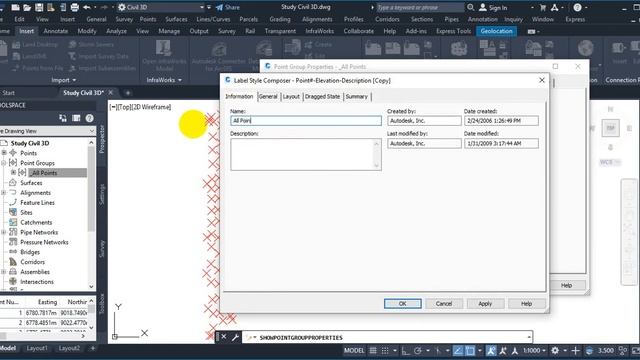Expand the Points tree node
The height and width of the screenshot is (360, 640).
click(x=4, y=153)
